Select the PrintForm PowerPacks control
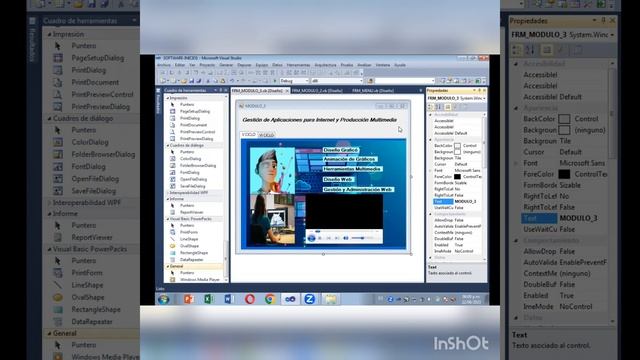This screenshot has width=640, height=360. pyautogui.click(x=189, y=232)
